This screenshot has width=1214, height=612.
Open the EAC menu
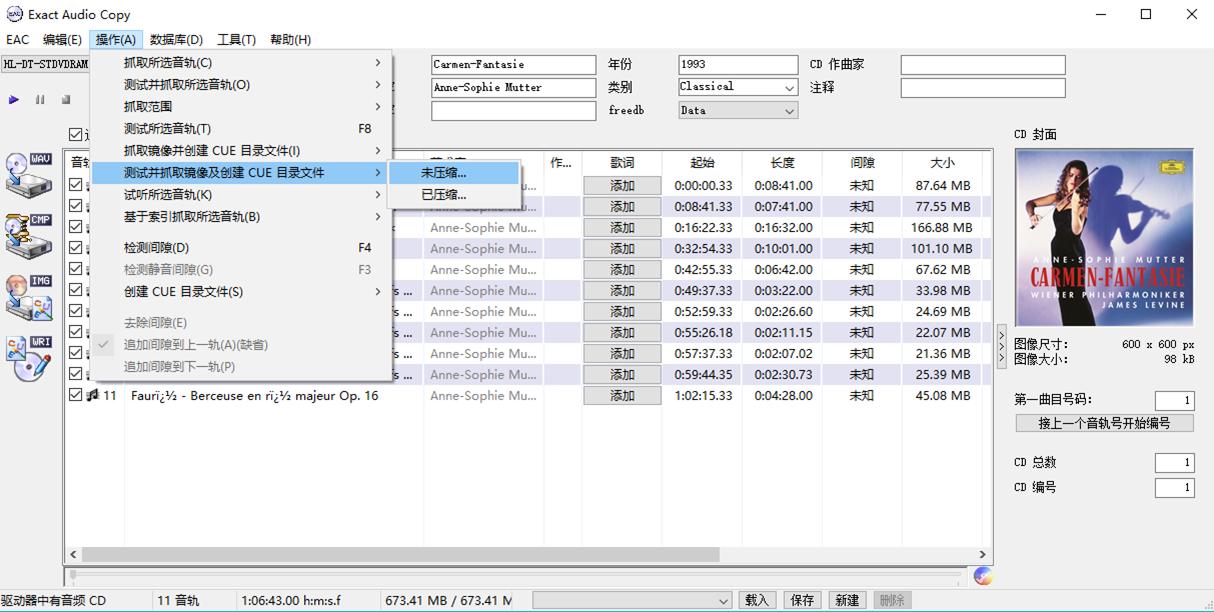(x=18, y=39)
